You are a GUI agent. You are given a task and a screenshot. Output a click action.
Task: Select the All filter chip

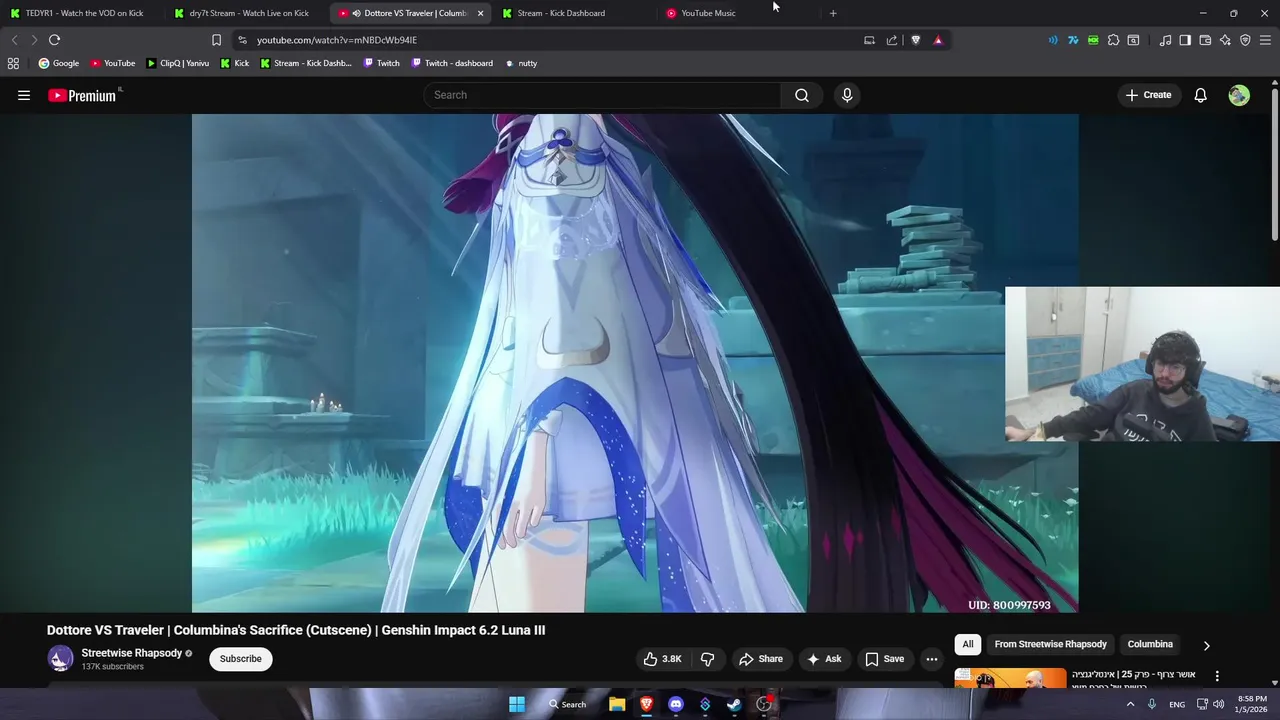968,645
